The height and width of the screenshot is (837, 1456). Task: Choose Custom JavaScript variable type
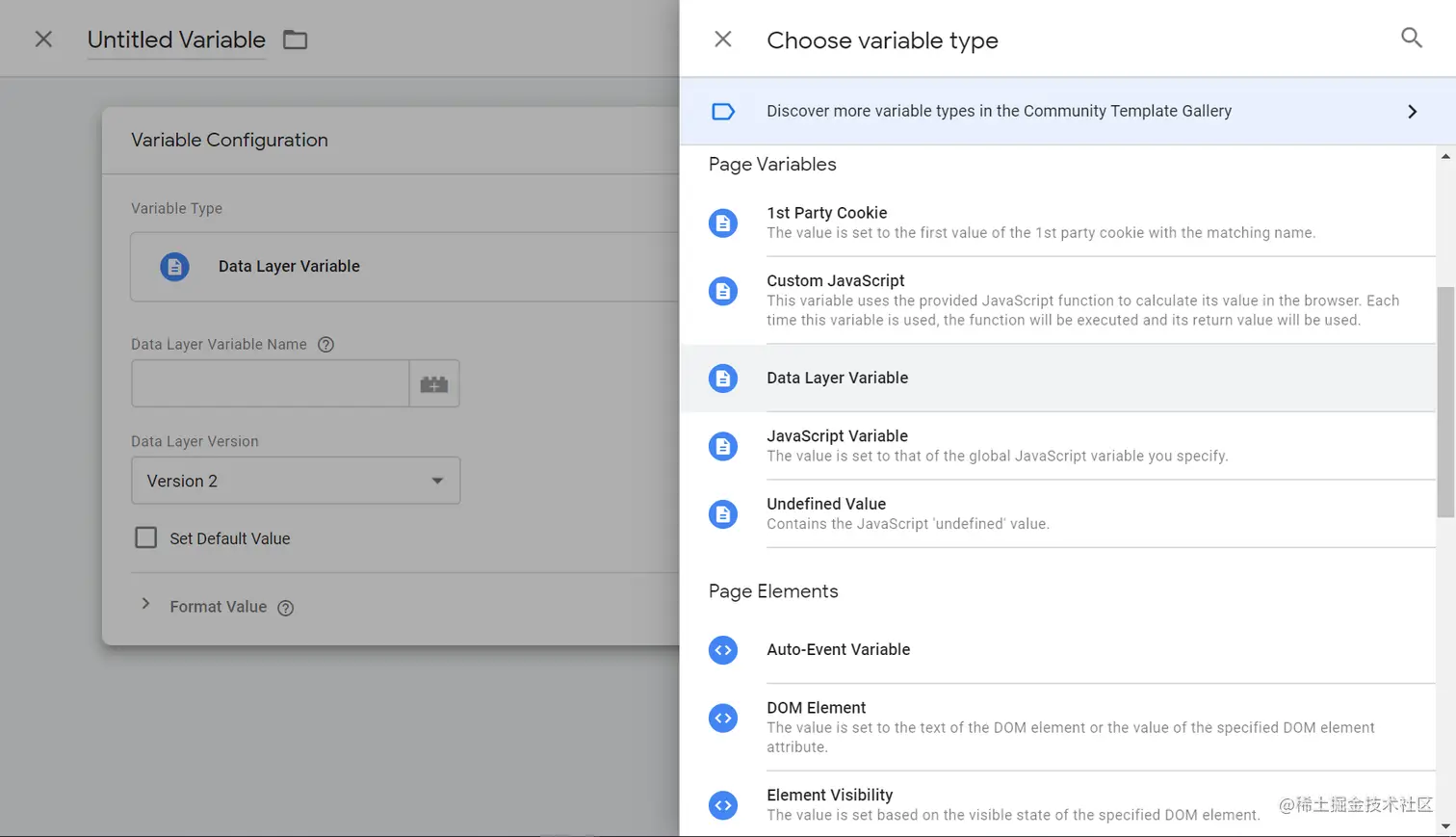pos(1058,300)
